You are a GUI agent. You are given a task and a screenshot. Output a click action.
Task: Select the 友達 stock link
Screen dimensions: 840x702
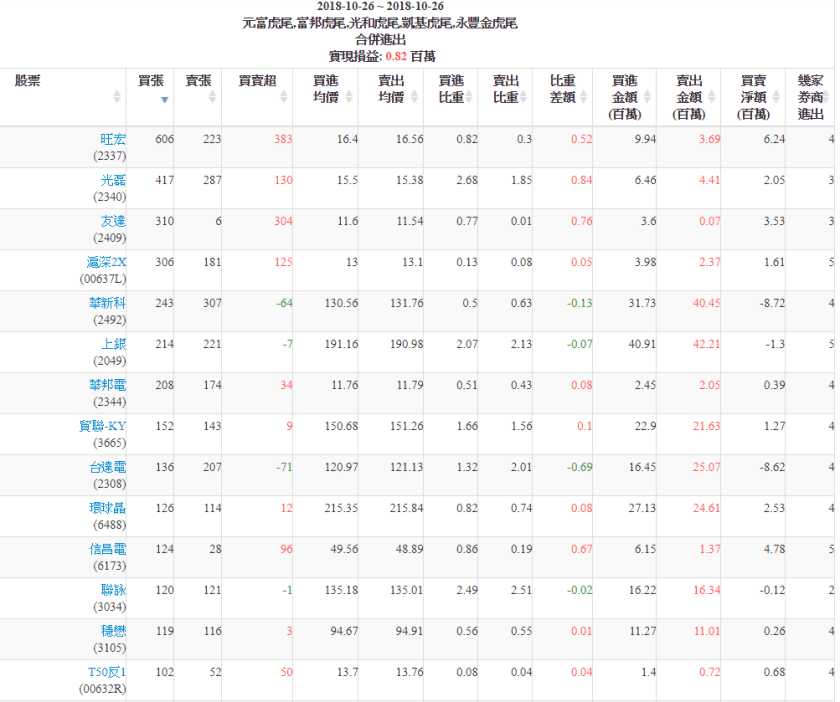(113, 221)
